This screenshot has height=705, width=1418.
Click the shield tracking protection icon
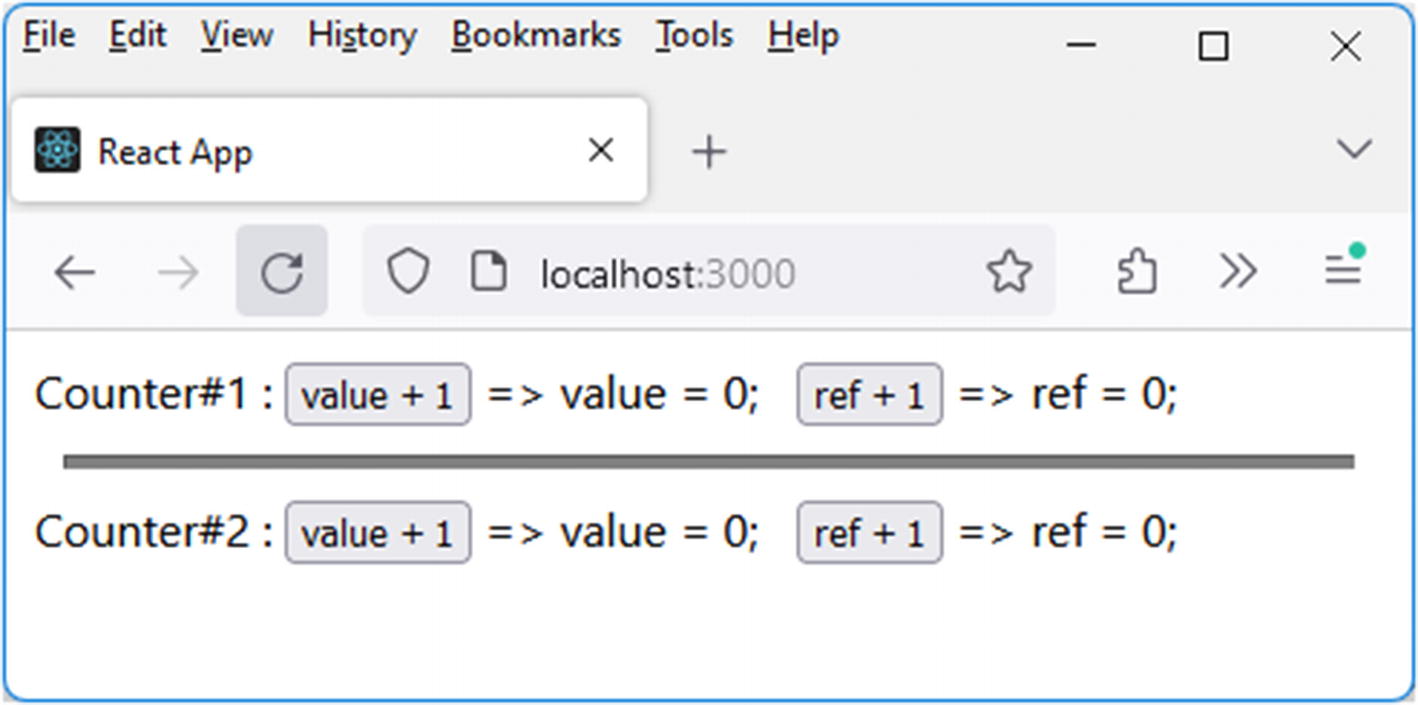(408, 272)
